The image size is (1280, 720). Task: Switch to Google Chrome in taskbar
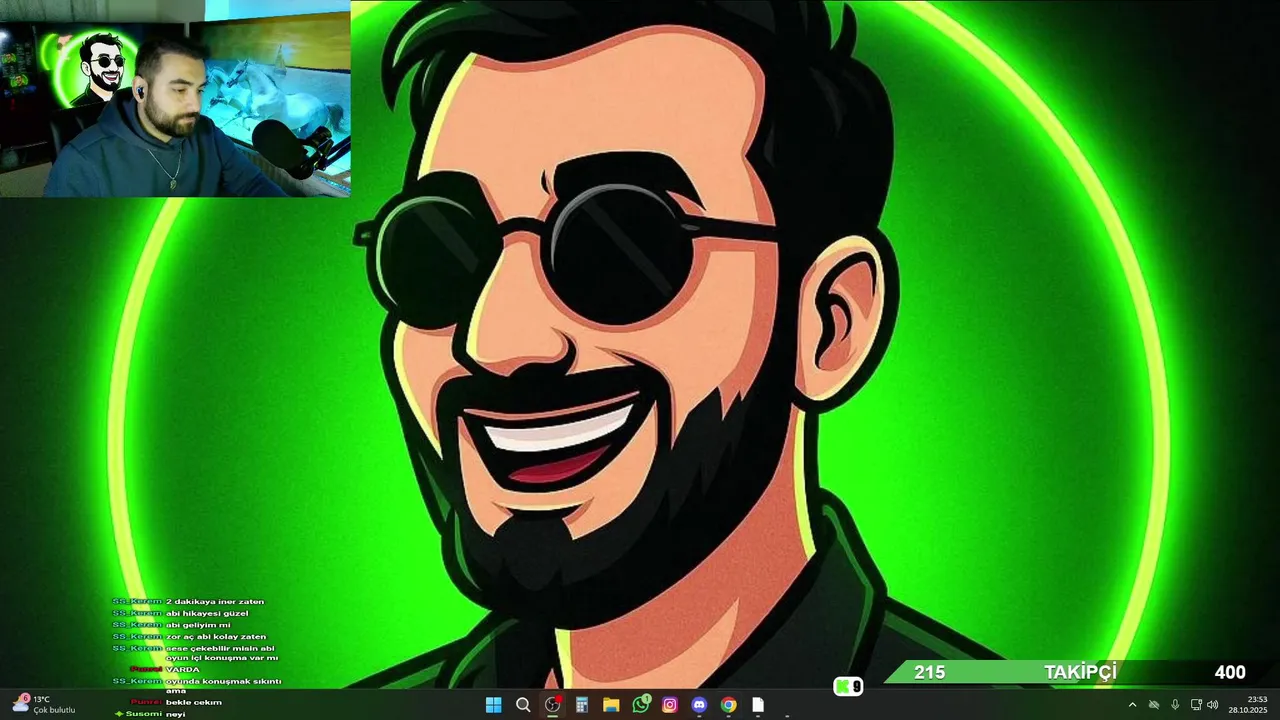[729, 705]
